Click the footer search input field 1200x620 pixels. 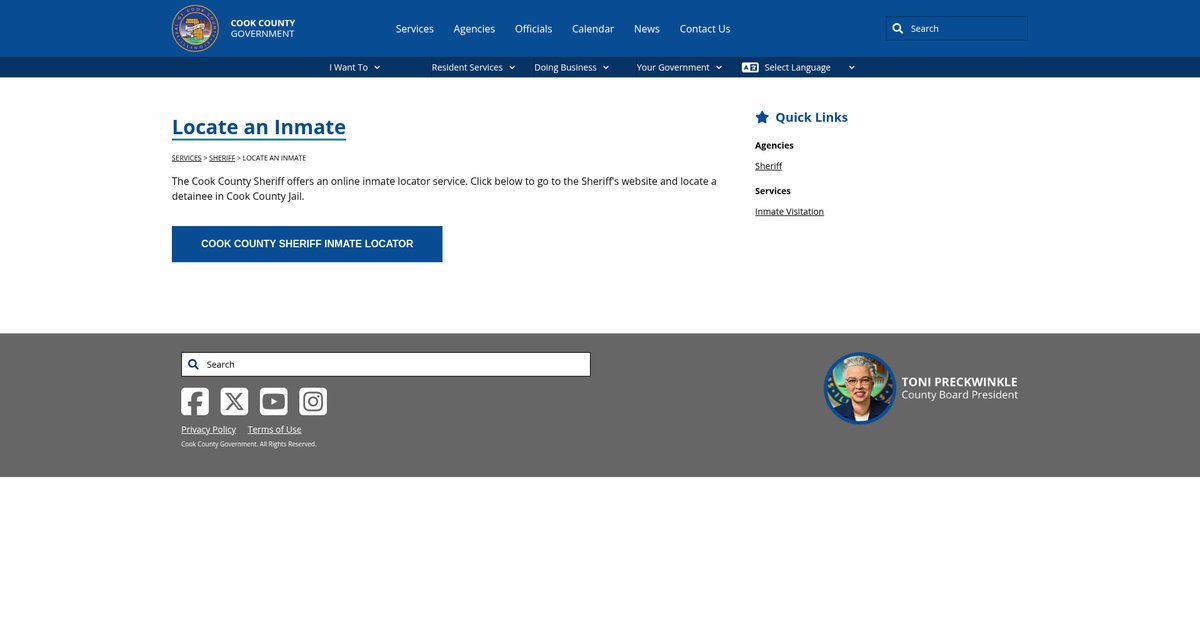coord(395,365)
